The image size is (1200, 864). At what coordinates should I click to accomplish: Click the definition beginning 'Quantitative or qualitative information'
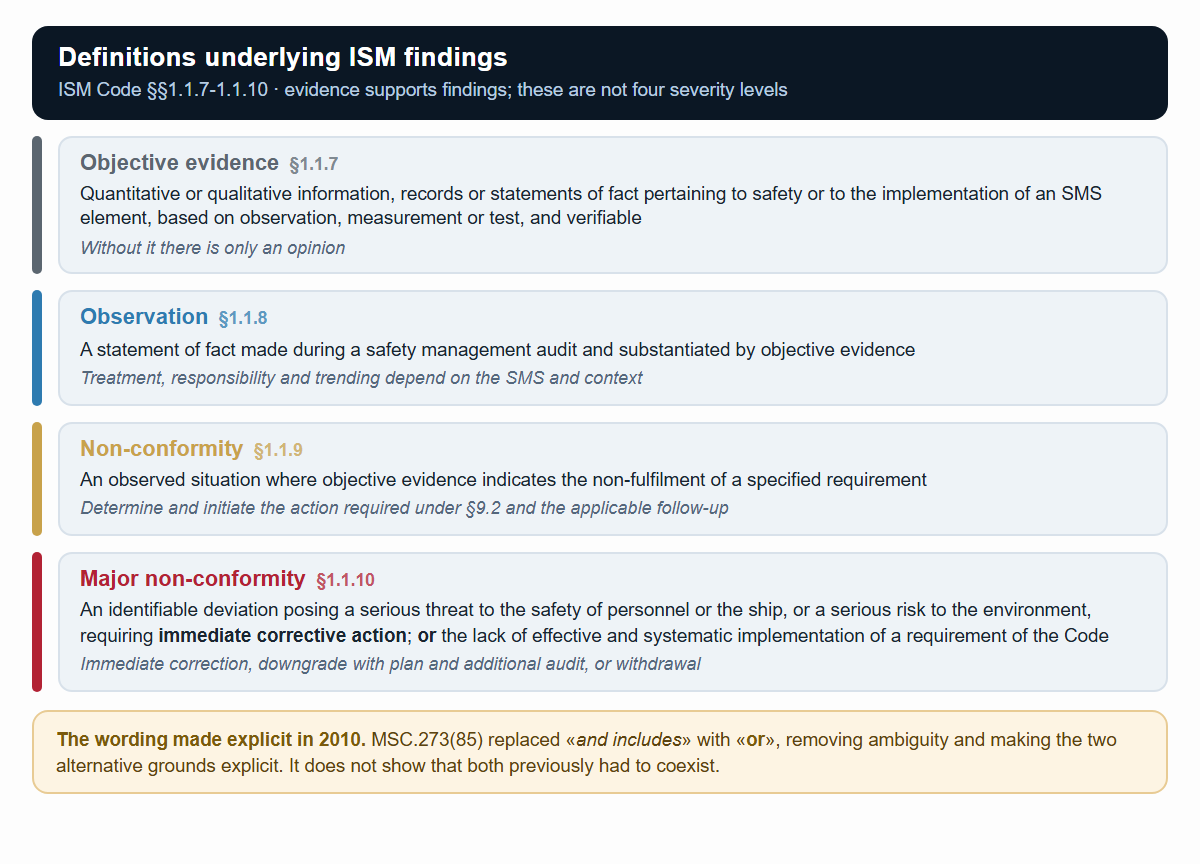tap(591, 205)
